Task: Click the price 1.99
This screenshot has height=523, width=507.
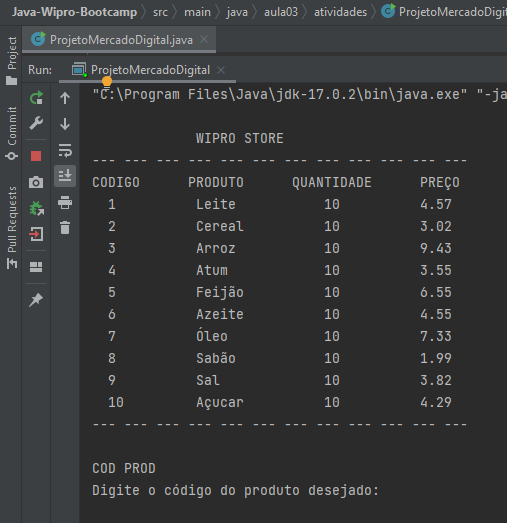Action: (436, 358)
